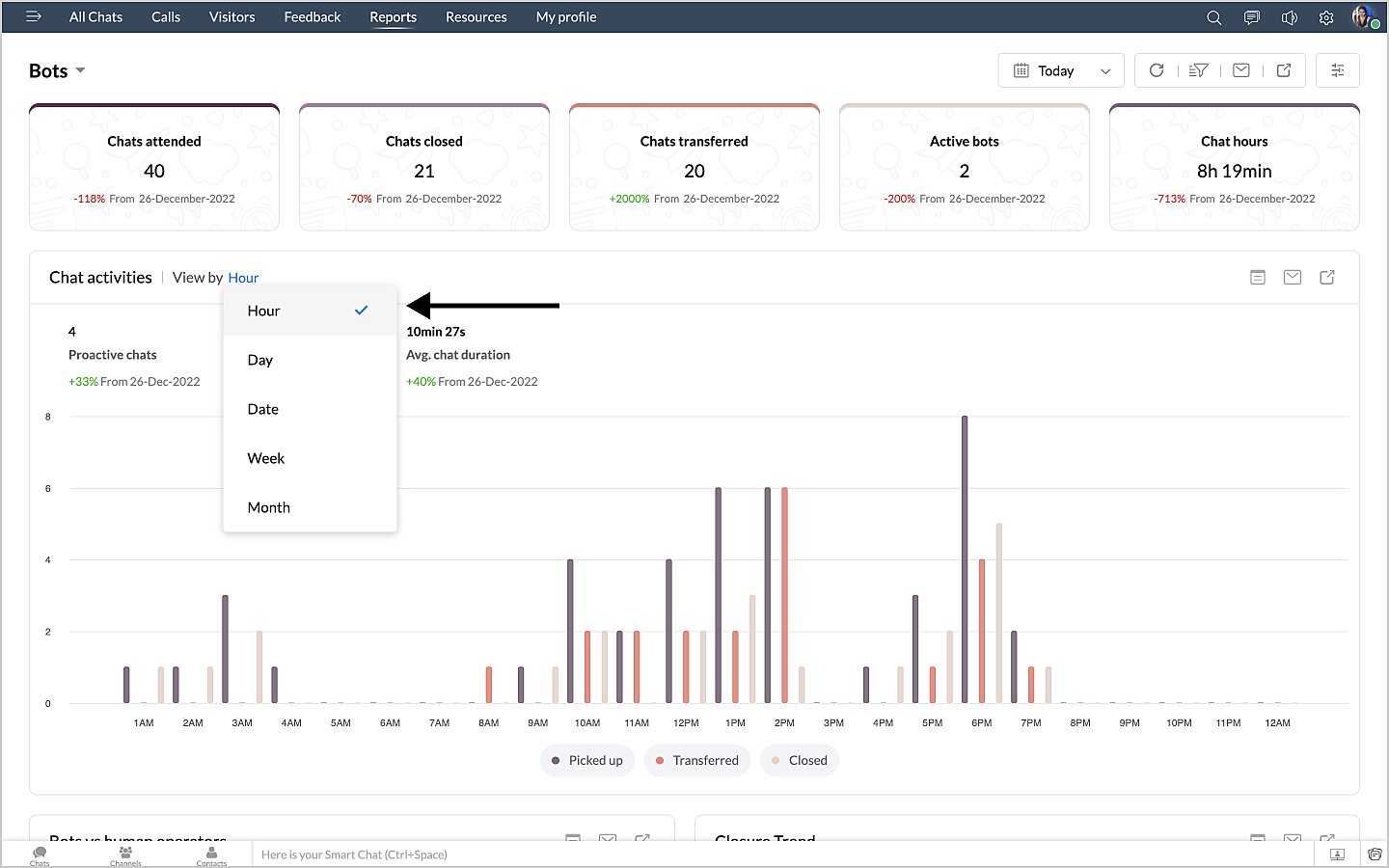1389x868 pixels.
Task: Open the Today date range dropdown
Action: click(x=1061, y=70)
